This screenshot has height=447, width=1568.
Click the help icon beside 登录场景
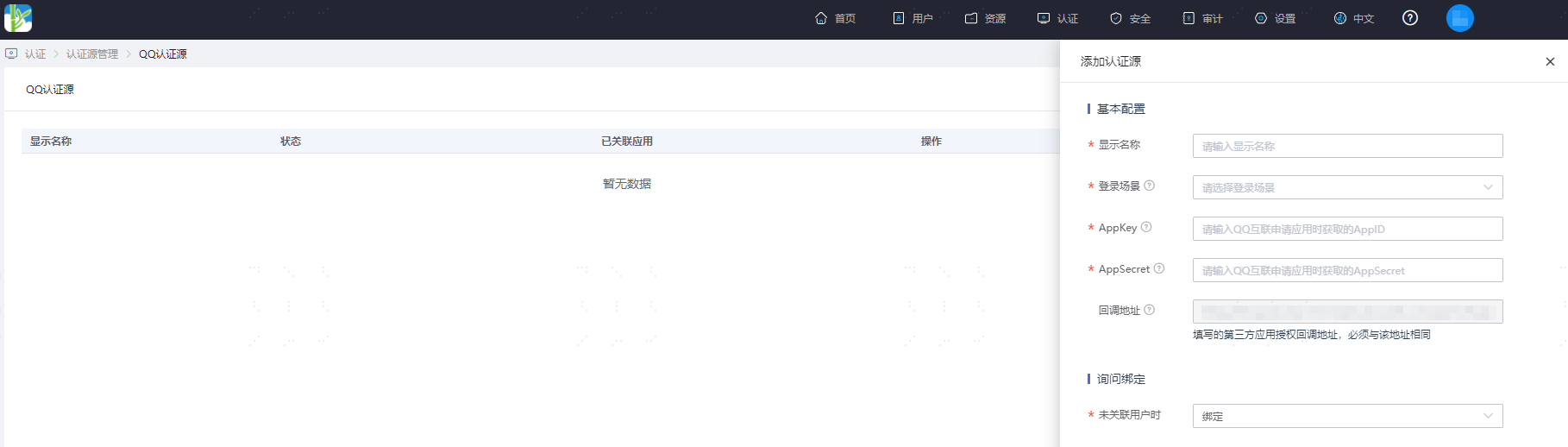point(1149,186)
